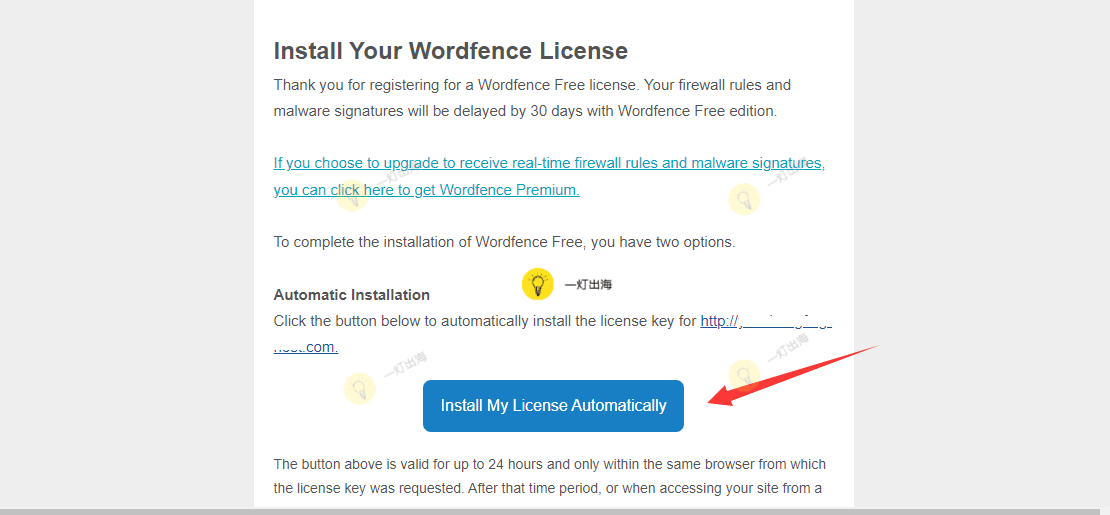Click the 'malware signatures will be delayed' line
Image resolution: width=1110 pixels, height=515 pixels.
[525, 111]
